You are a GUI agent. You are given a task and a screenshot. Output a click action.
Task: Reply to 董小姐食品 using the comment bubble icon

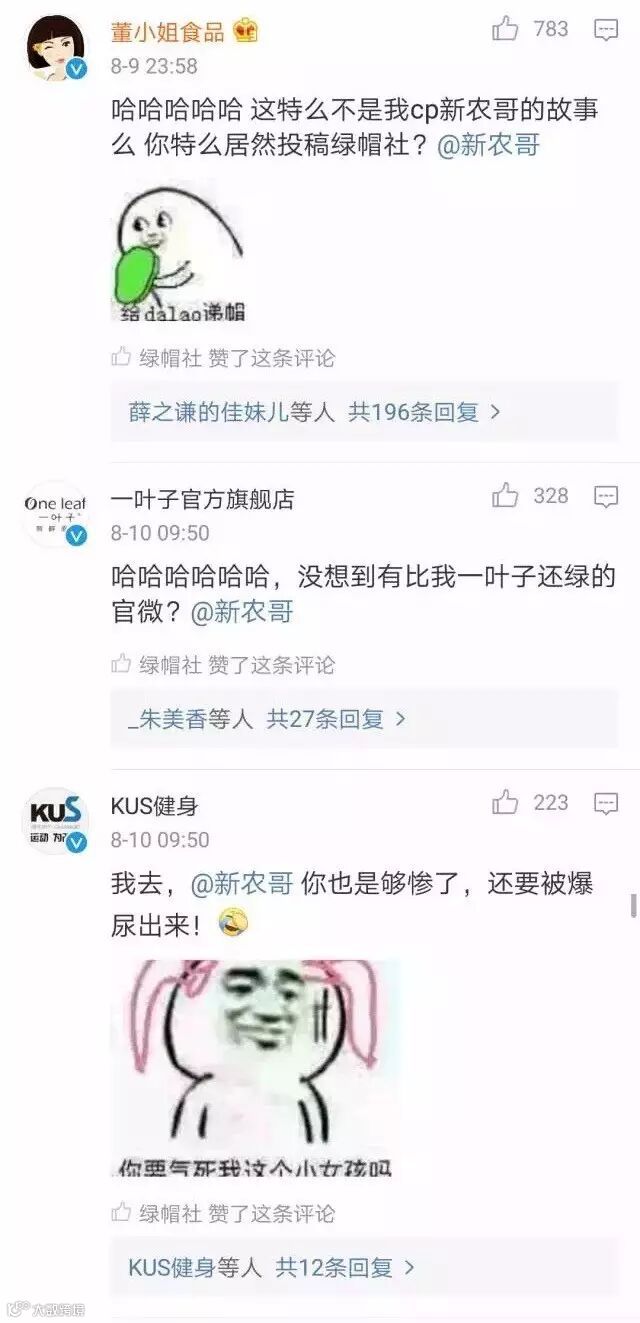(606, 30)
